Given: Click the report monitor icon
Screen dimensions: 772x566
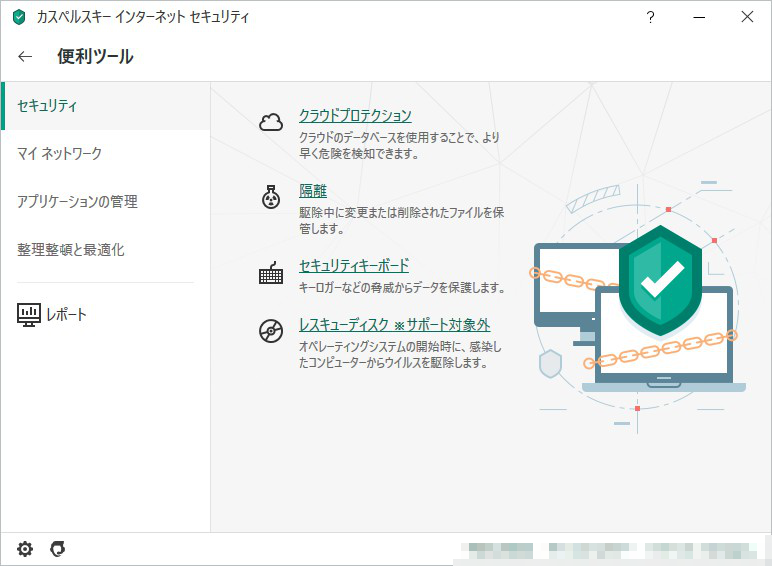Looking at the screenshot, I should tap(29, 314).
